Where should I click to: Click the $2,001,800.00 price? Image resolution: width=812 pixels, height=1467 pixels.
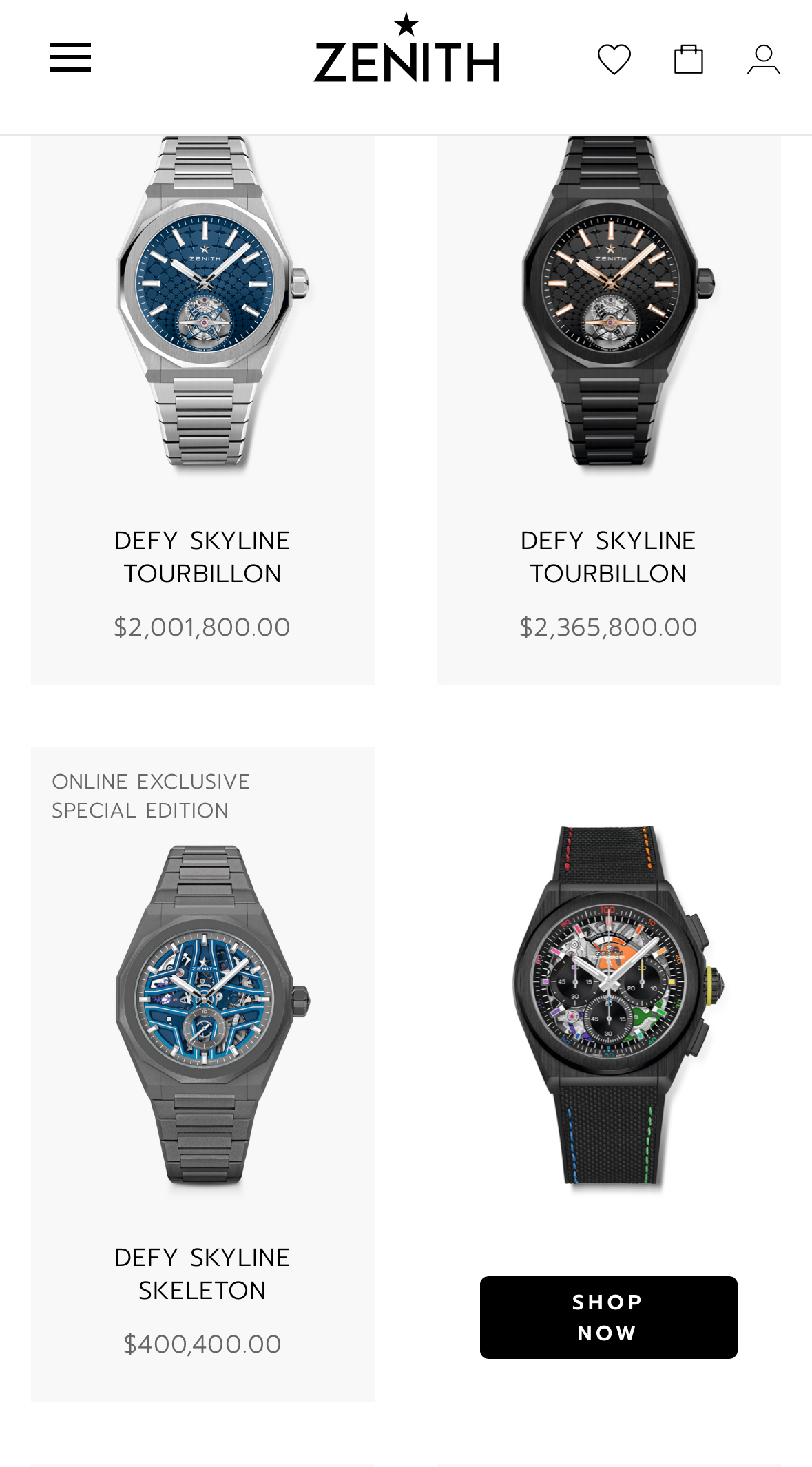tap(202, 627)
